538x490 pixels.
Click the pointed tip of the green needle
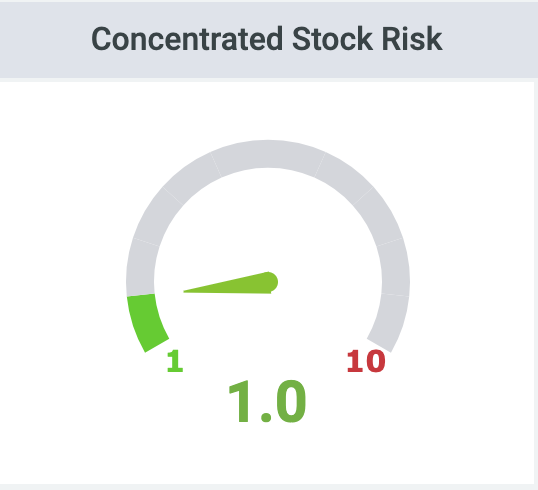point(187,291)
